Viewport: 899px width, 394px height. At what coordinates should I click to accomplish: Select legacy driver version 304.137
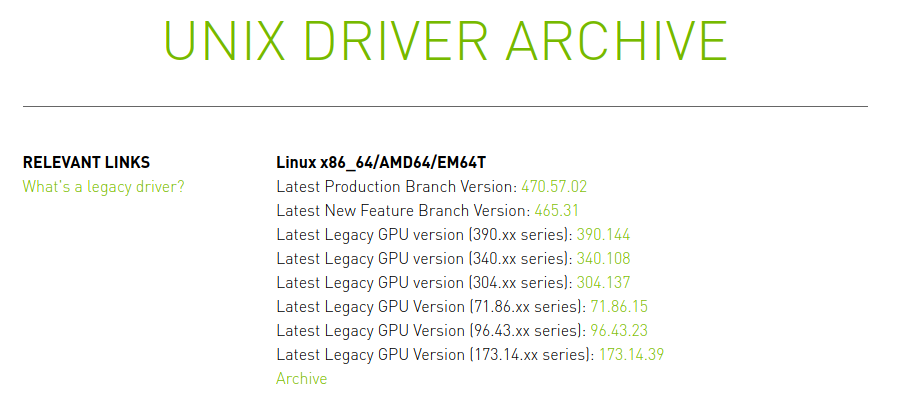603,283
